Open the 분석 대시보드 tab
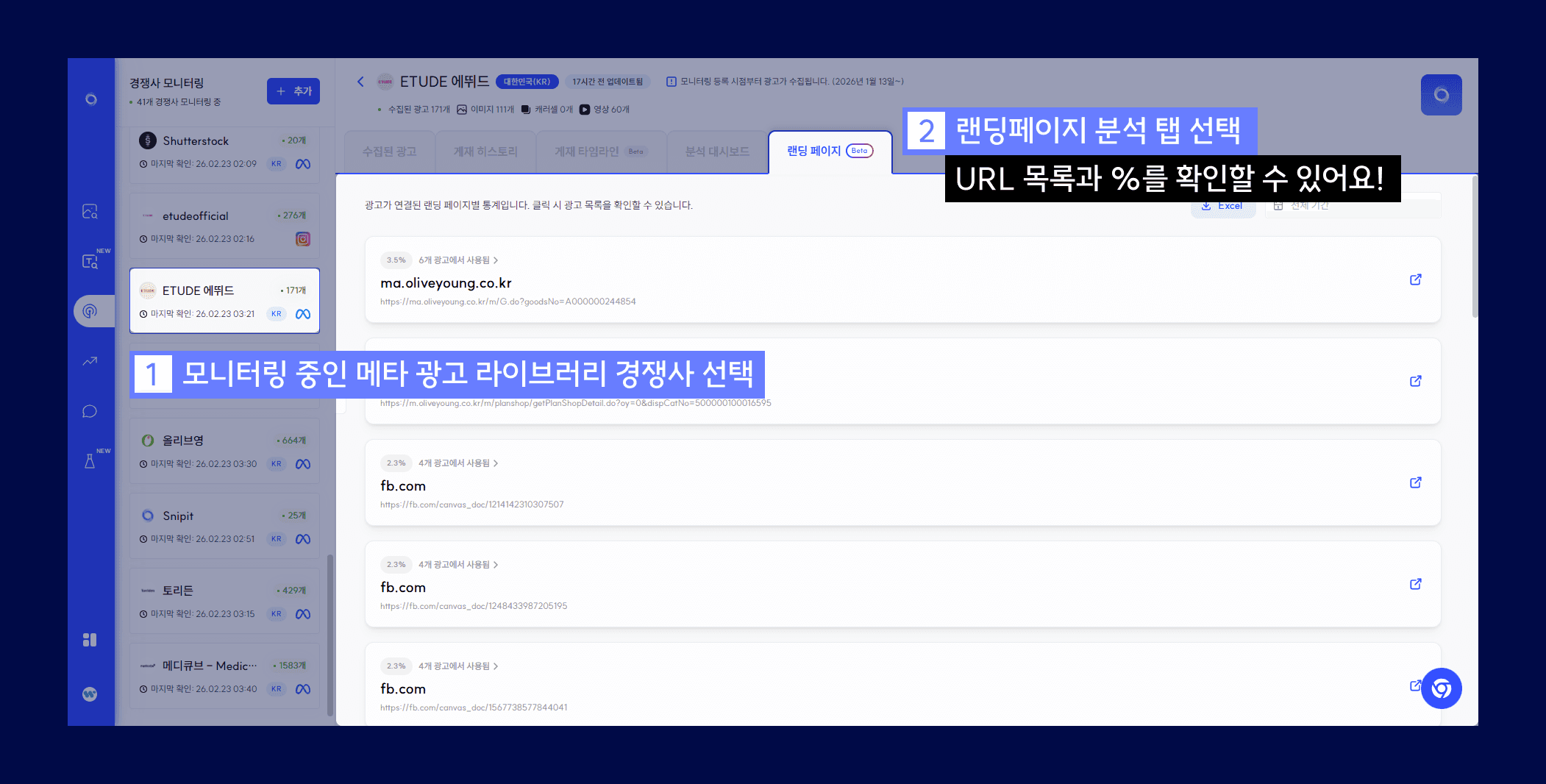This screenshot has width=1546, height=784. [717, 152]
